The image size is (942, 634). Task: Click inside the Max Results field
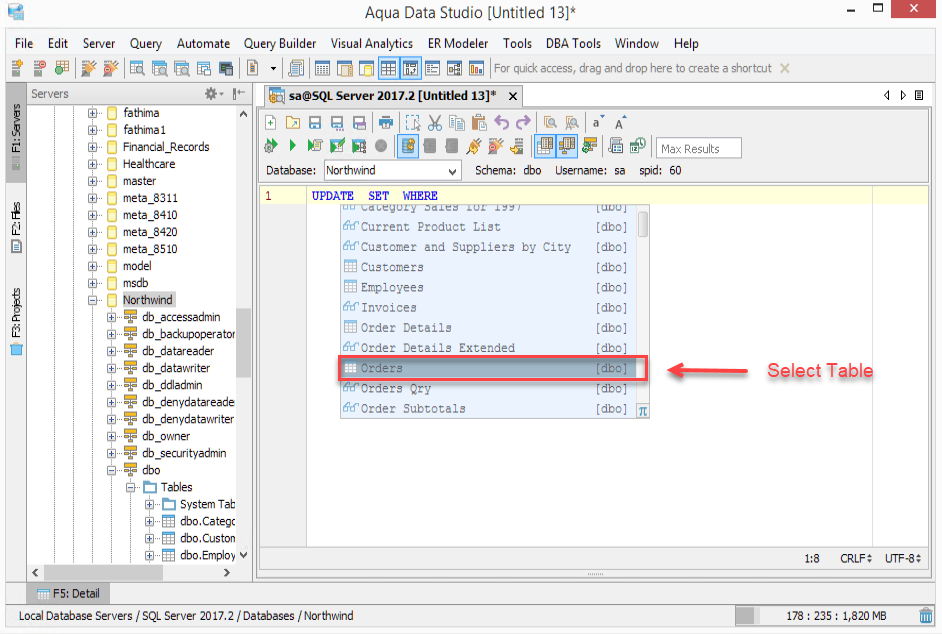pos(697,148)
